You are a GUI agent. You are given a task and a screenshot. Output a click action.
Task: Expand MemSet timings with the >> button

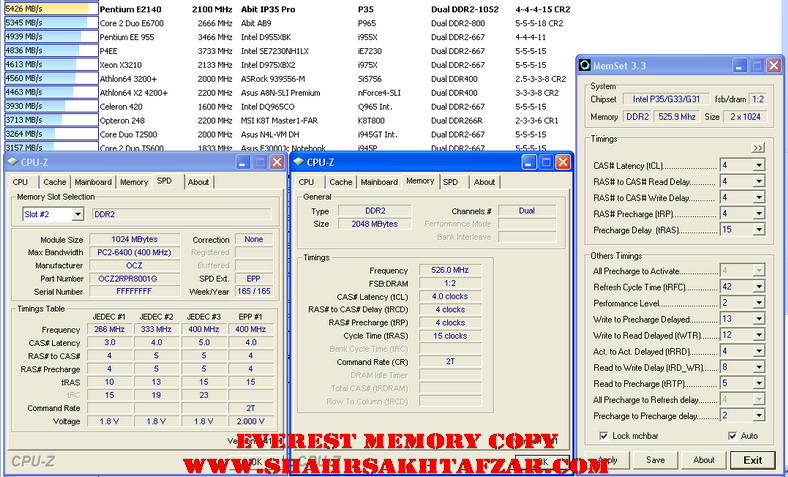coord(758,148)
